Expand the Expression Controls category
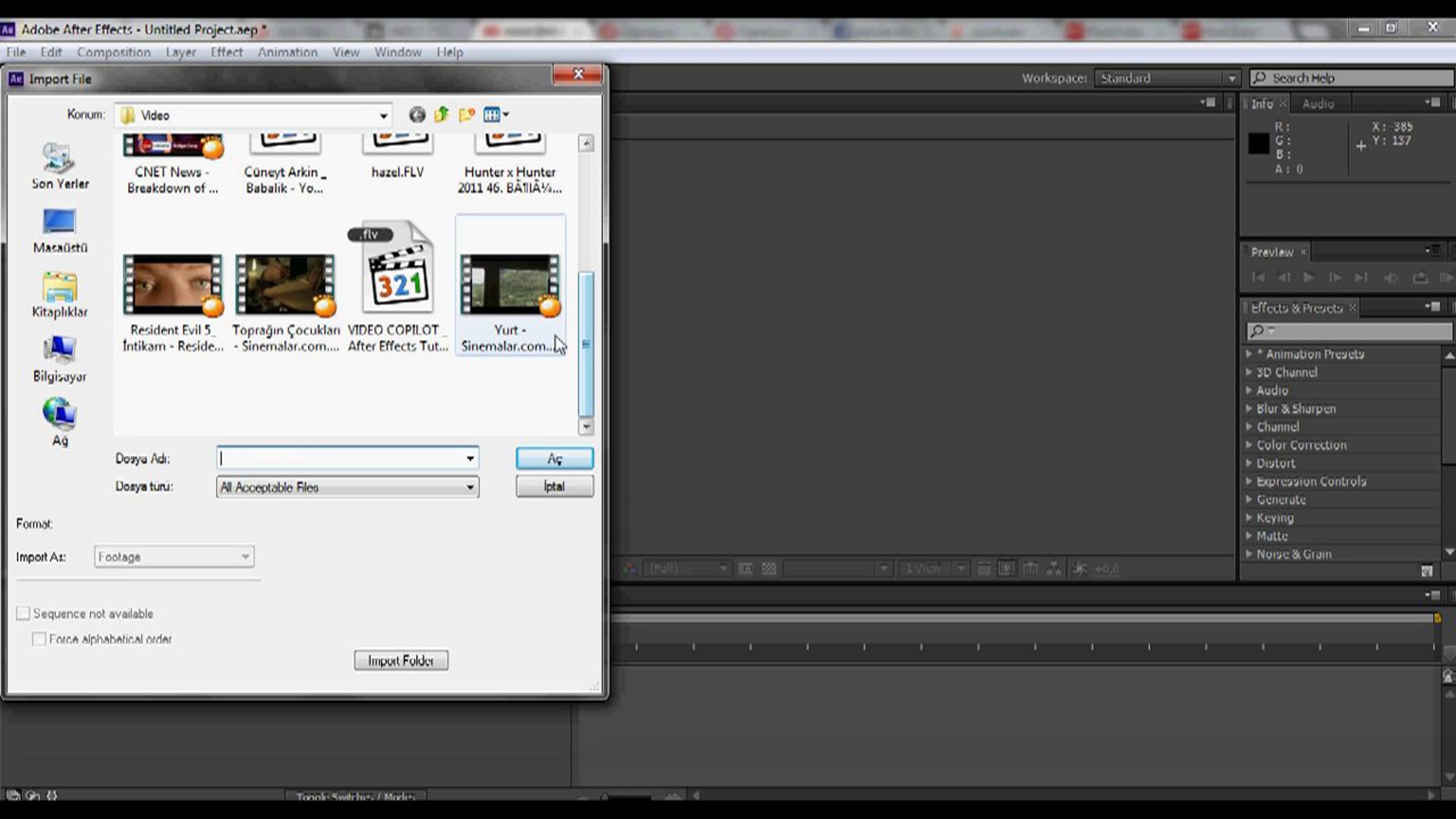This screenshot has height=819, width=1456. [1249, 481]
